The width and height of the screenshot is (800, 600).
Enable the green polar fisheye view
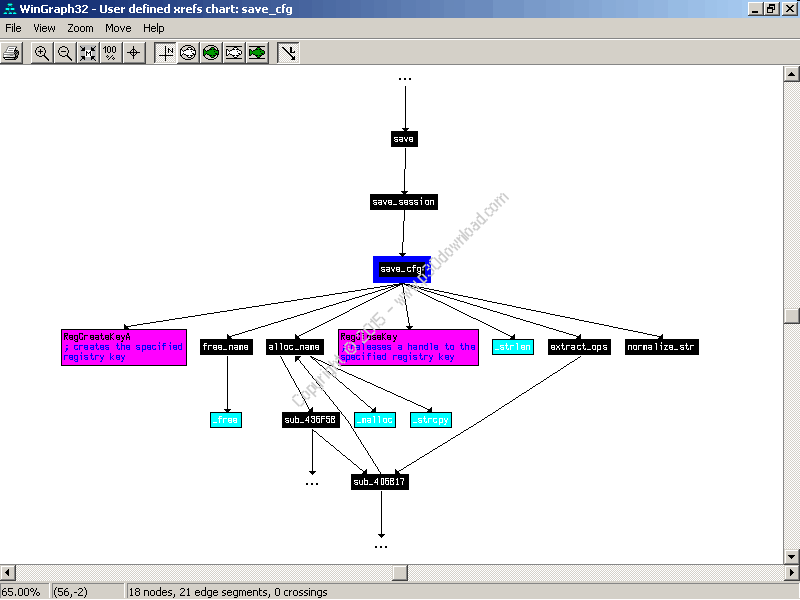coord(211,53)
